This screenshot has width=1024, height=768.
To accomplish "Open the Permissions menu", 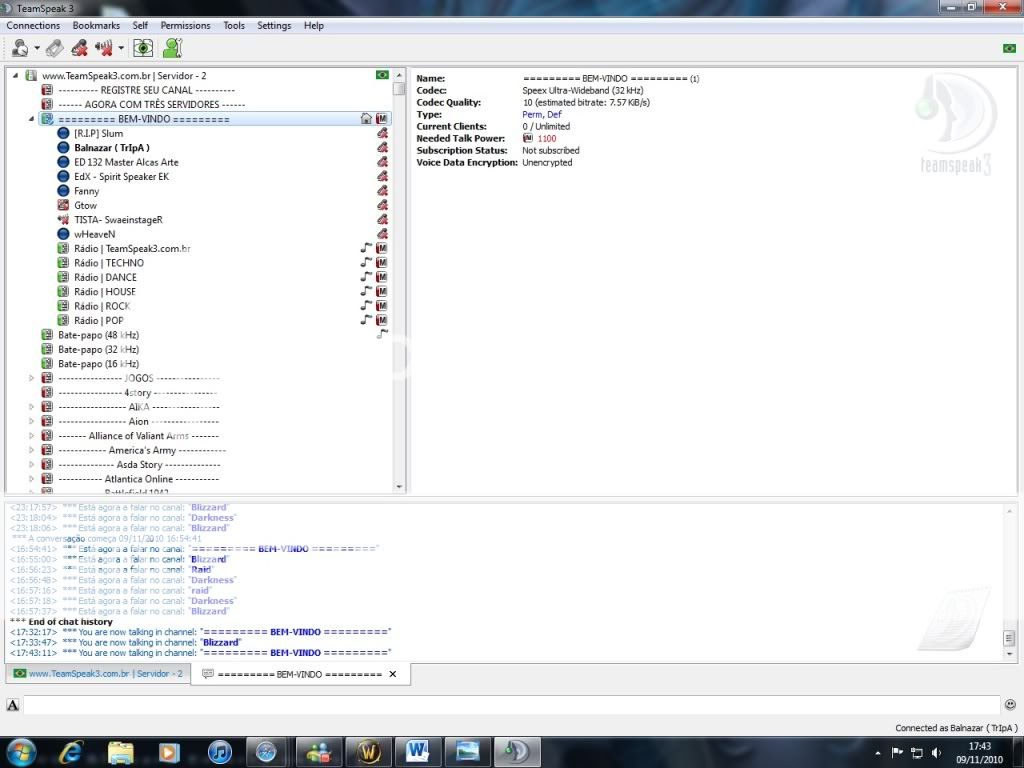I will [185, 25].
